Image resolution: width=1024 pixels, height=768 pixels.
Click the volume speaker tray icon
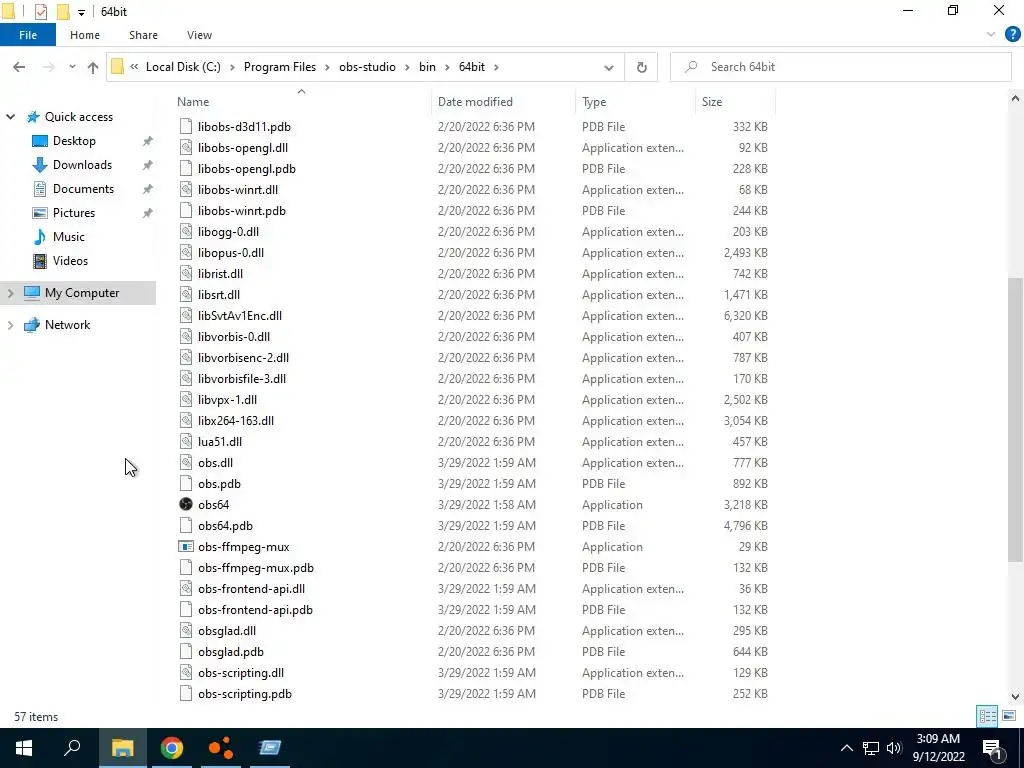[x=894, y=748]
